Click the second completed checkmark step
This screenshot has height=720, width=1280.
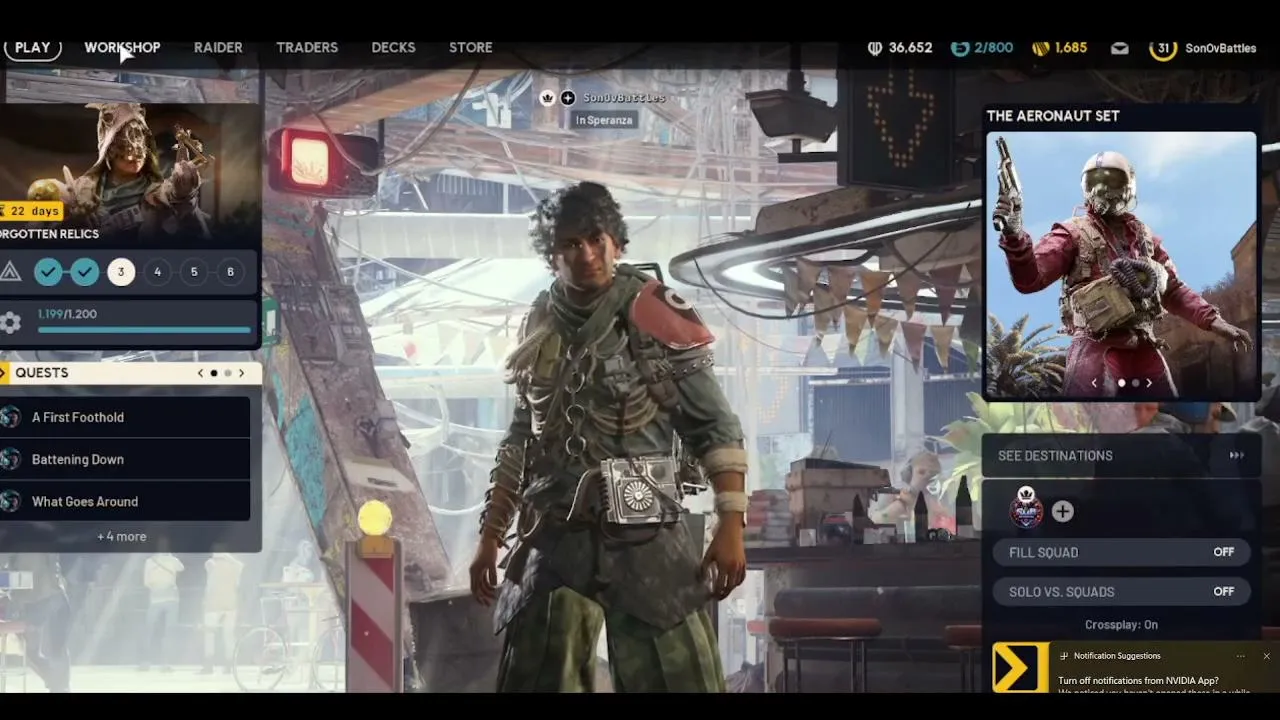click(85, 271)
